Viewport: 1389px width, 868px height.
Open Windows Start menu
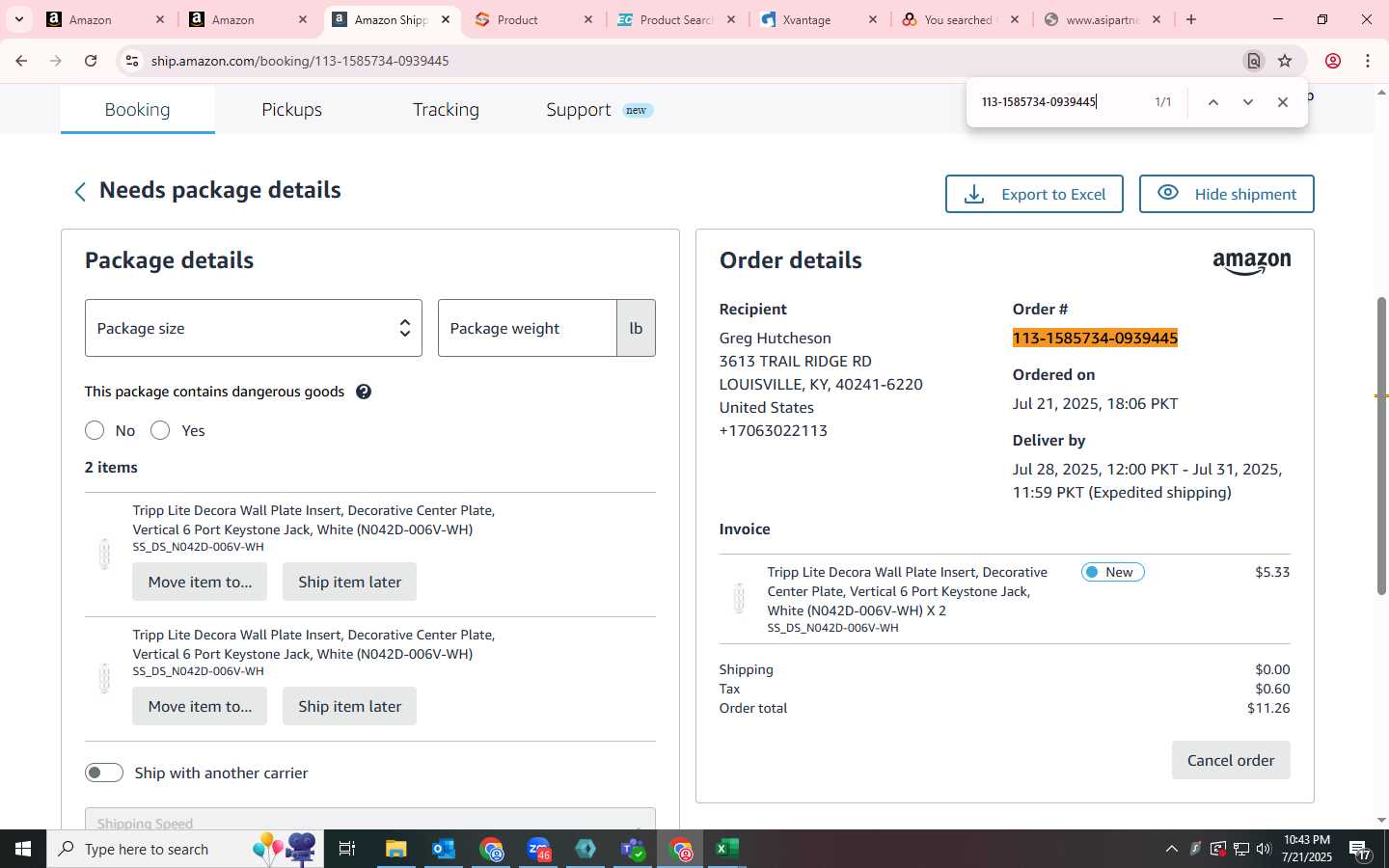(23, 849)
